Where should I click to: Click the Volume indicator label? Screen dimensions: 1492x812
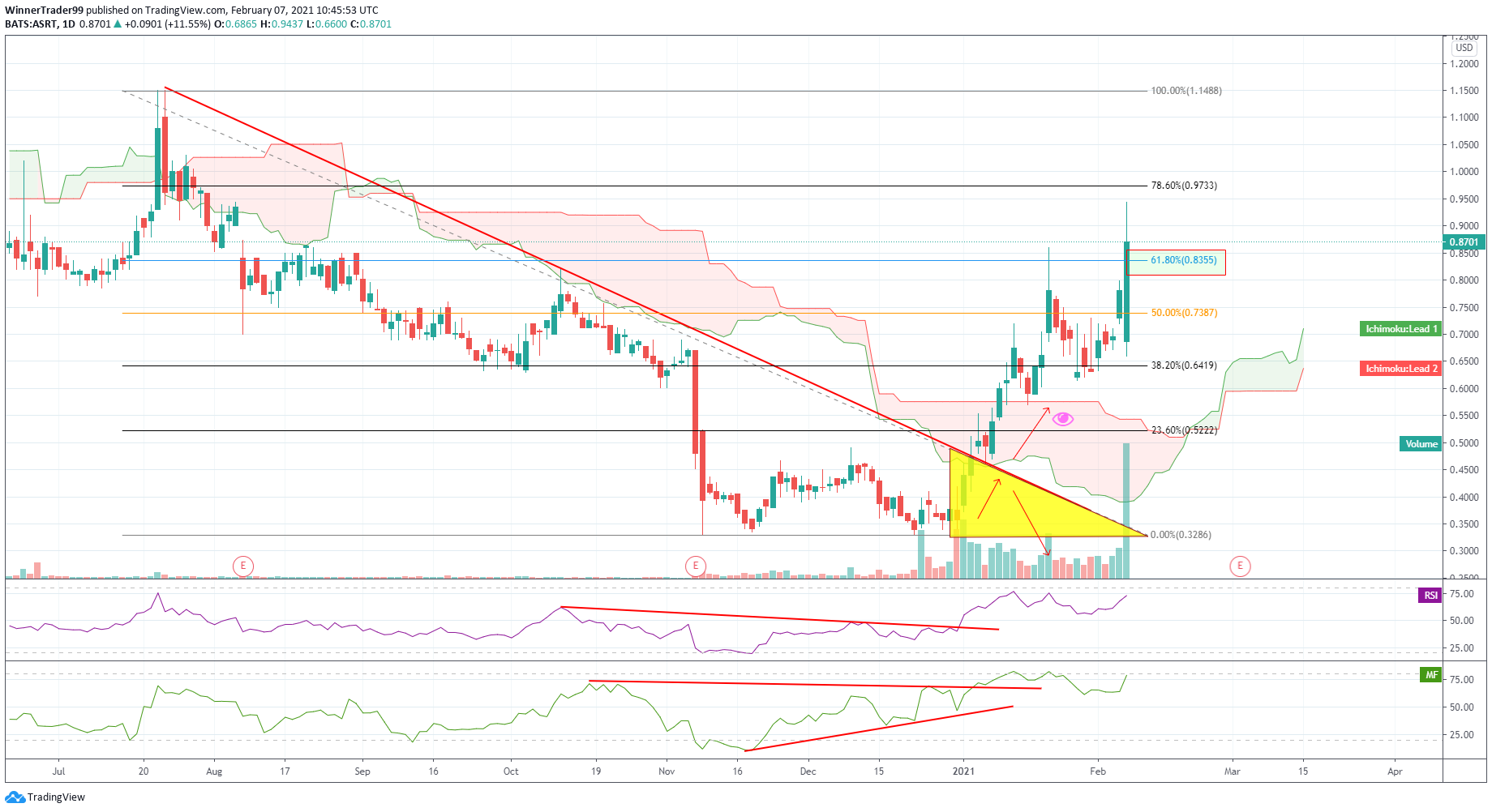1421,444
